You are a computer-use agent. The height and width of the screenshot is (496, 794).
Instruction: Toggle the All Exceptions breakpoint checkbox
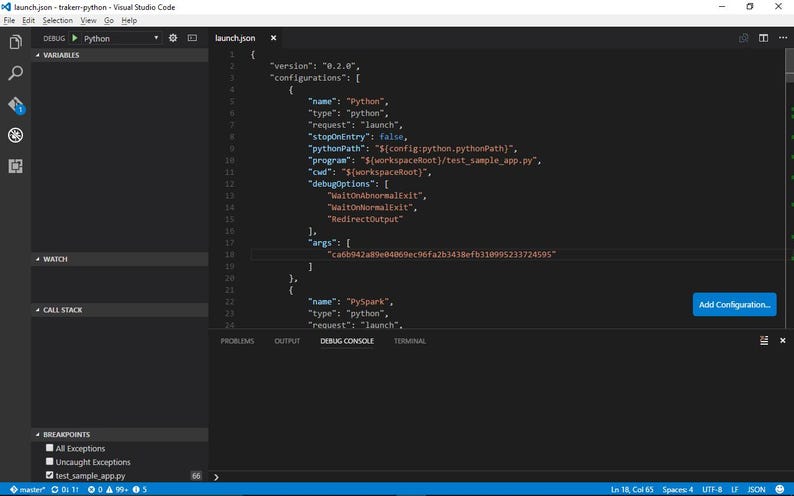[50, 448]
